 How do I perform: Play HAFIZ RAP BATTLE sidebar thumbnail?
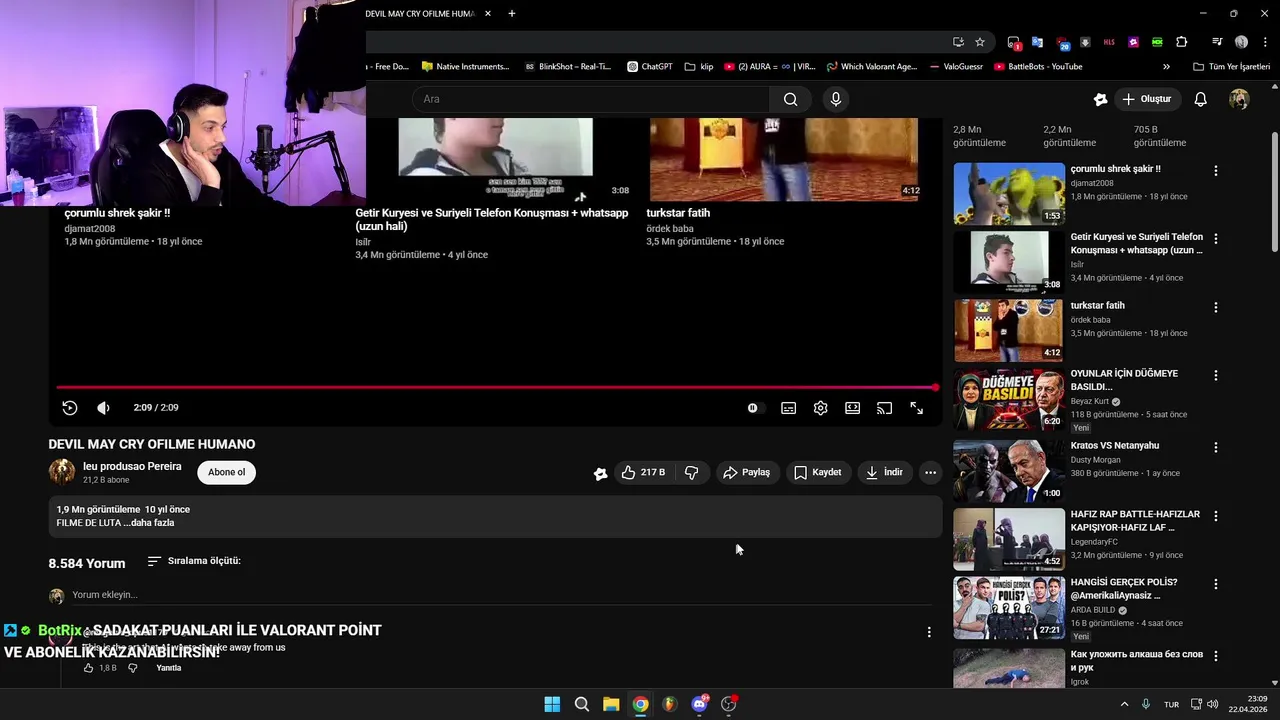pyautogui.click(x=1009, y=539)
